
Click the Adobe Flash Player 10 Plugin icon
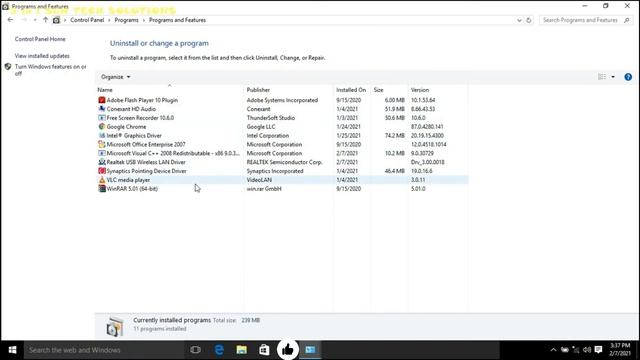[x=102, y=100]
